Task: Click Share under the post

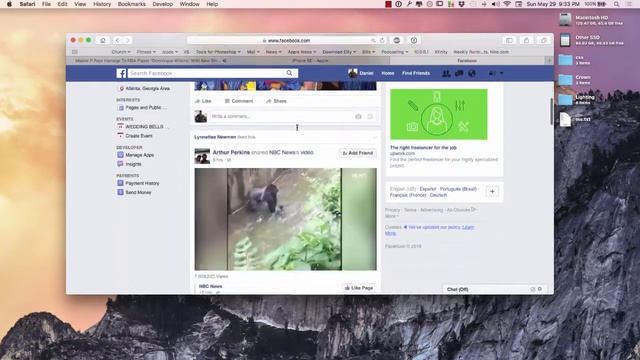Action: (x=276, y=101)
